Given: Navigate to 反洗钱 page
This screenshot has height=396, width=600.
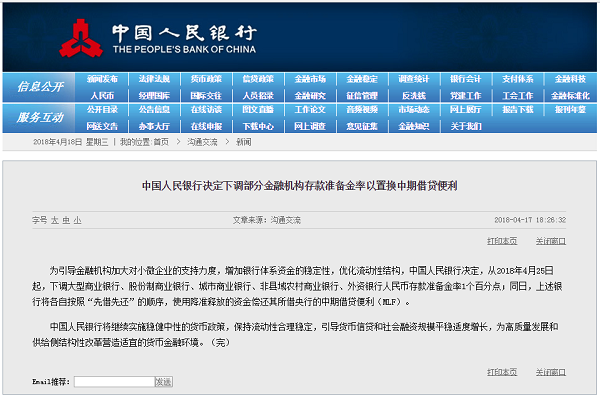Looking at the screenshot, I should coord(414,96).
